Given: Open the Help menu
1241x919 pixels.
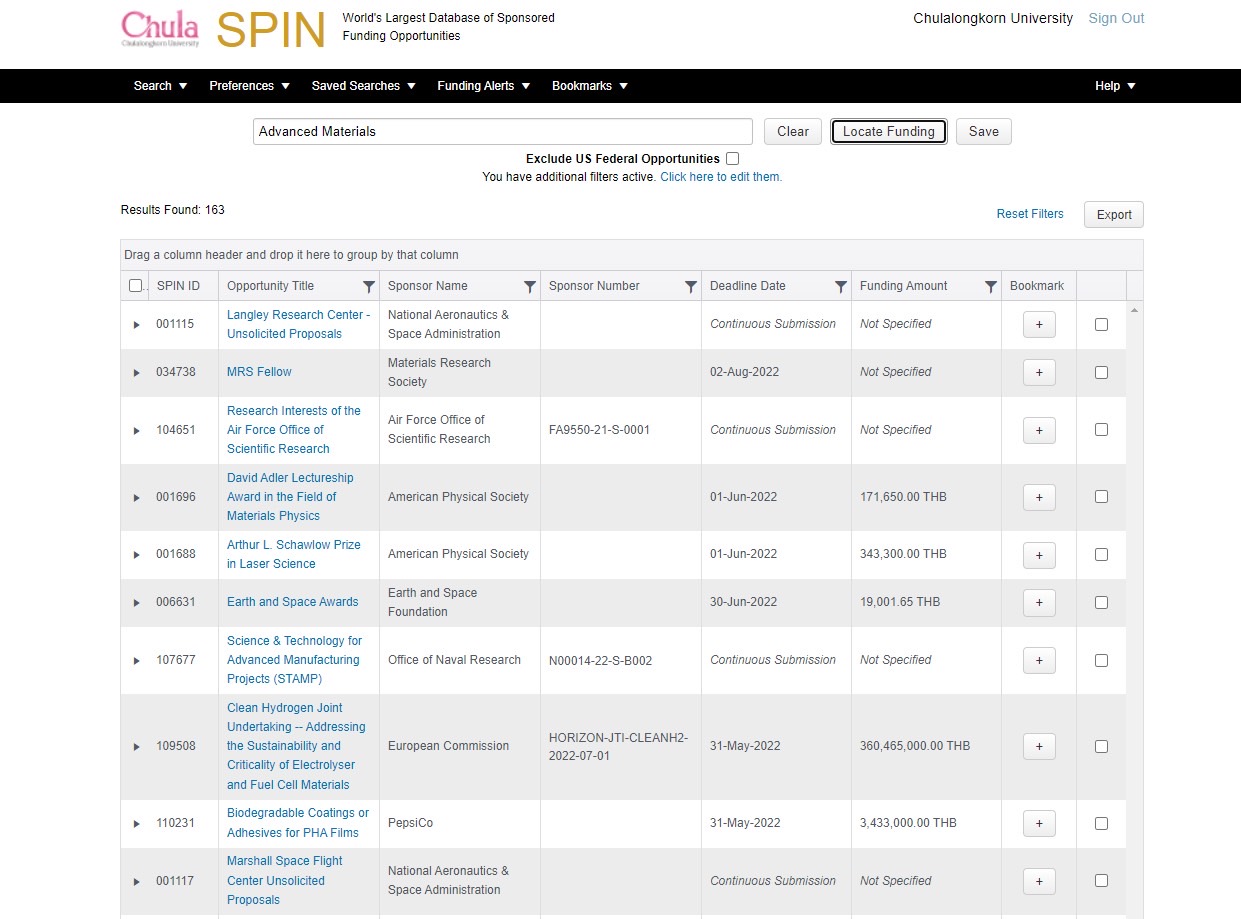Looking at the screenshot, I should tap(1114, 86).
